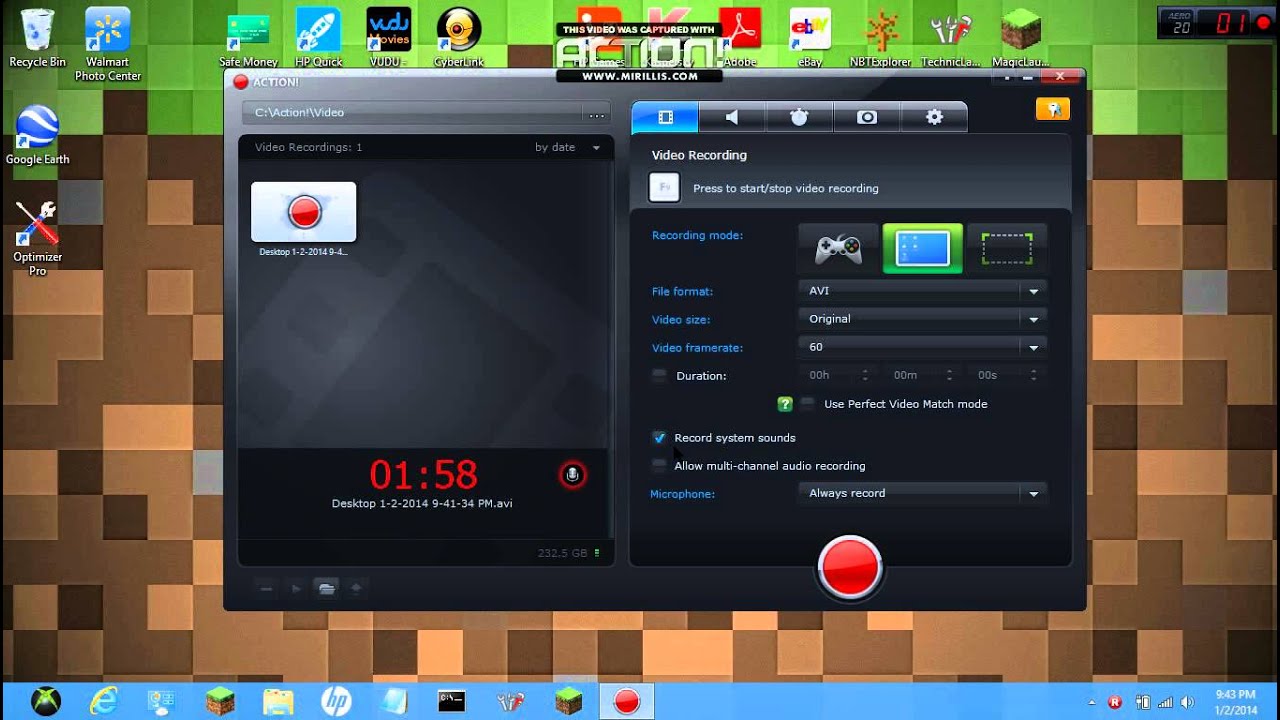
Task: Open the Safe Money desktop shortcut
Action: coord(248,41)
